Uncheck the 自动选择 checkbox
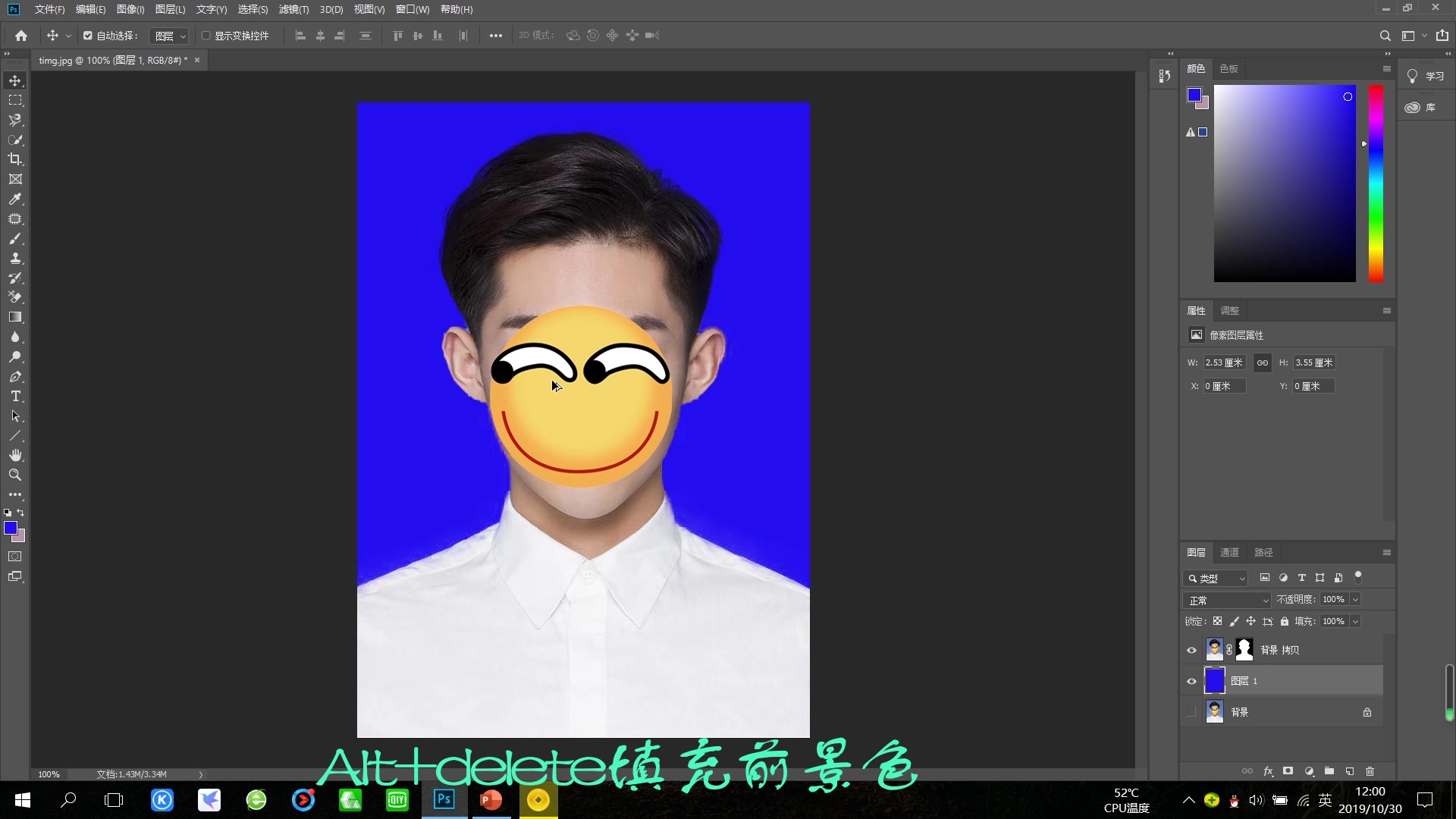Screen dimensions: 1456x819 [x=87, y=36]
